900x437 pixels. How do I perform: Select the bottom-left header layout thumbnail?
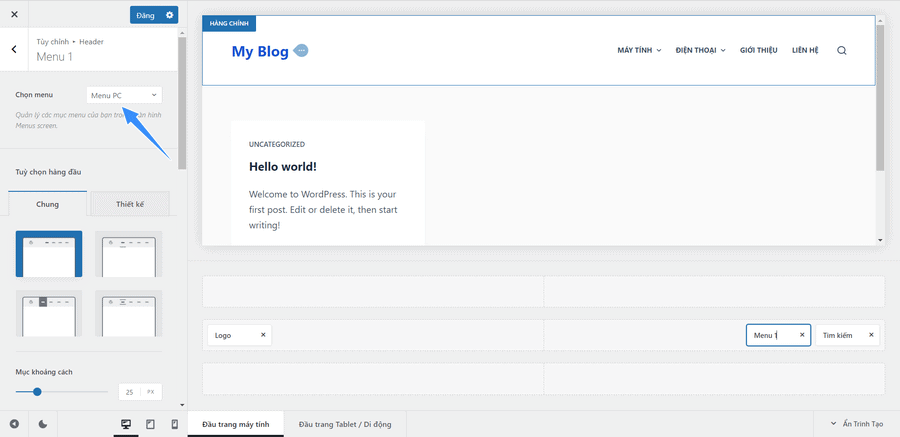[49, 313]
